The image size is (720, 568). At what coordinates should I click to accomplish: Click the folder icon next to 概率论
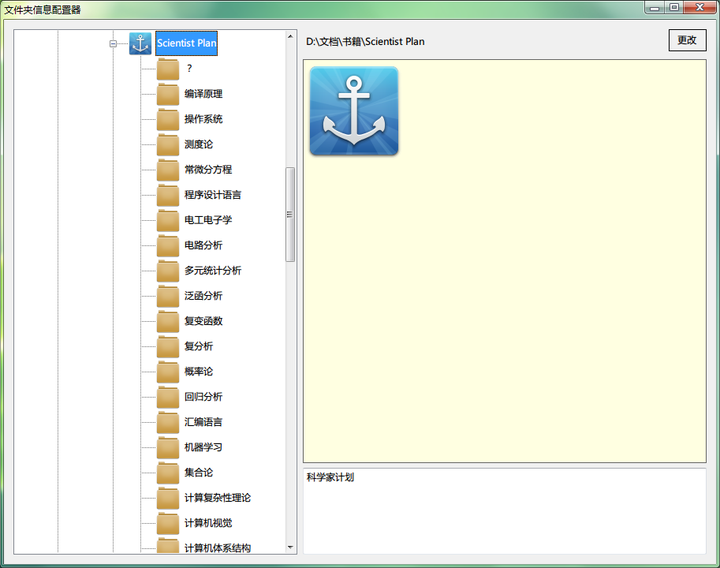coord(168,372)
